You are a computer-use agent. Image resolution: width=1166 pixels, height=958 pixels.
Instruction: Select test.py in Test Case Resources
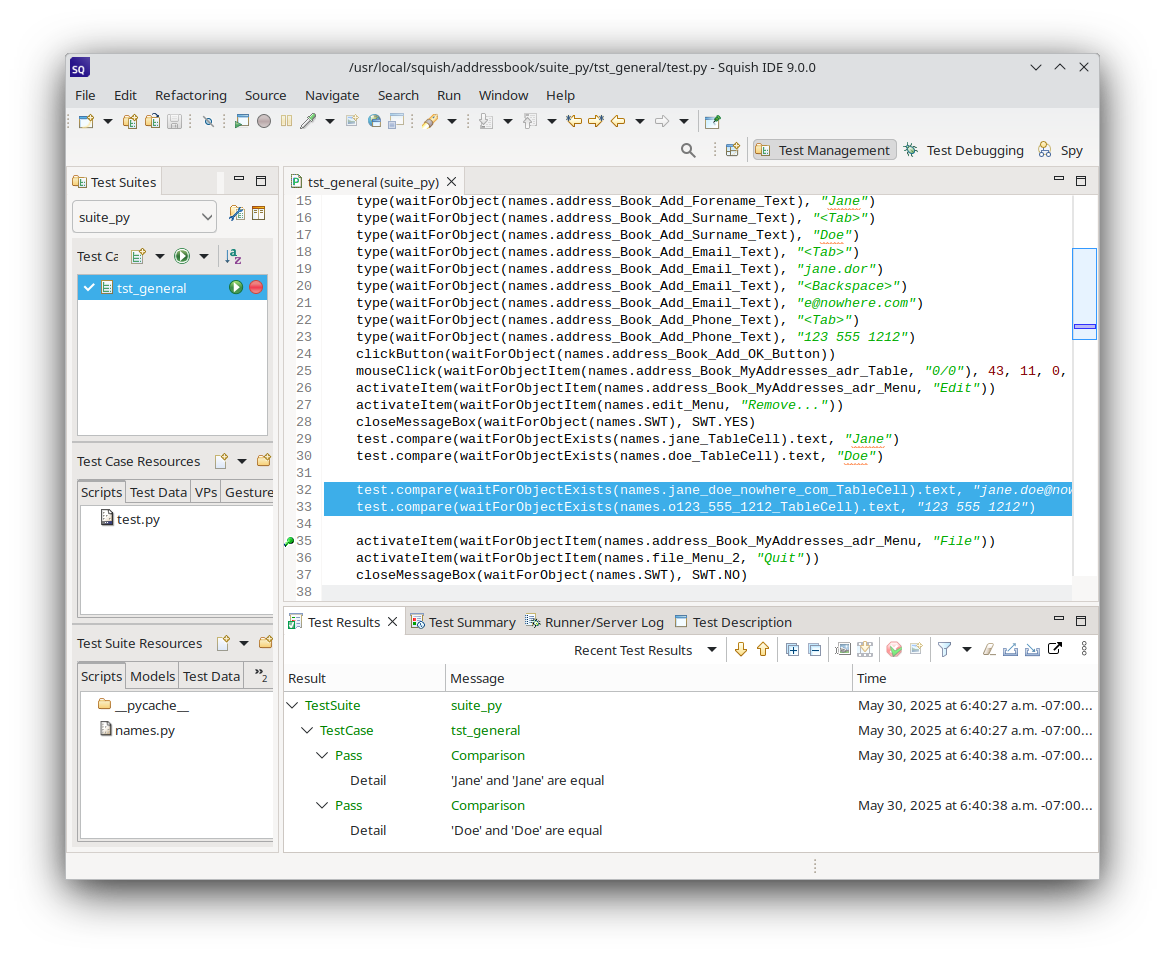[x=137, y=519]
